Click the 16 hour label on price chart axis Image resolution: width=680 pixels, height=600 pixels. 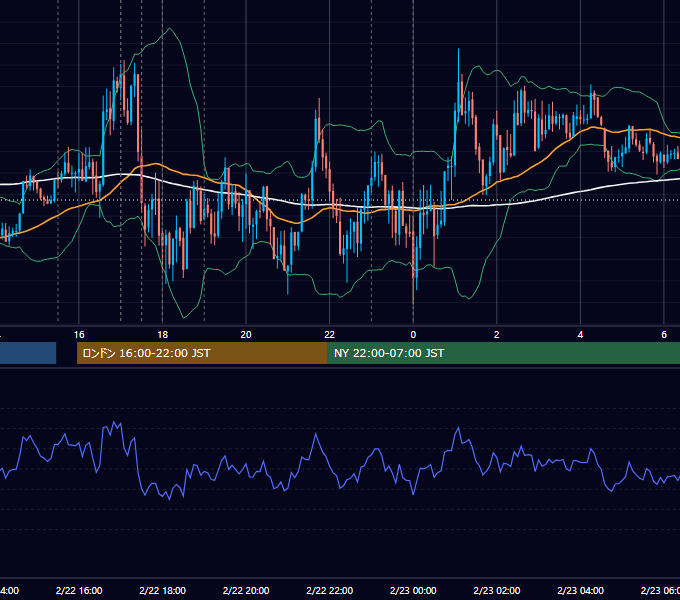[79, 335]
